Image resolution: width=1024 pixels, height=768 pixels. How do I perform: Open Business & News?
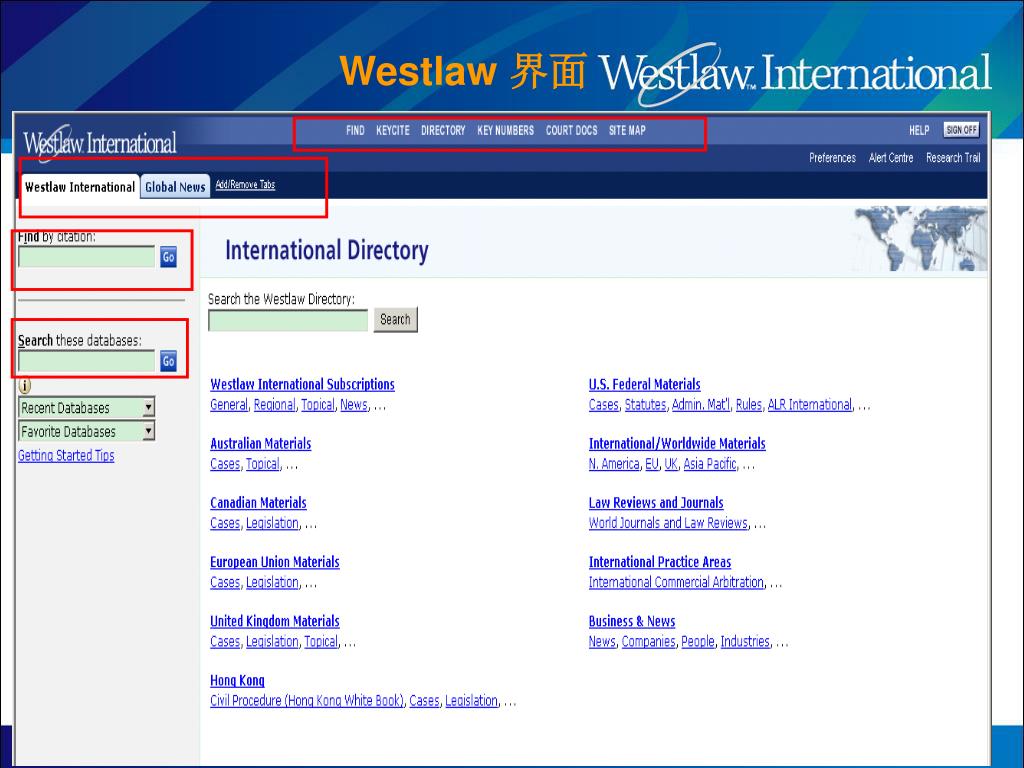point(632,622)
